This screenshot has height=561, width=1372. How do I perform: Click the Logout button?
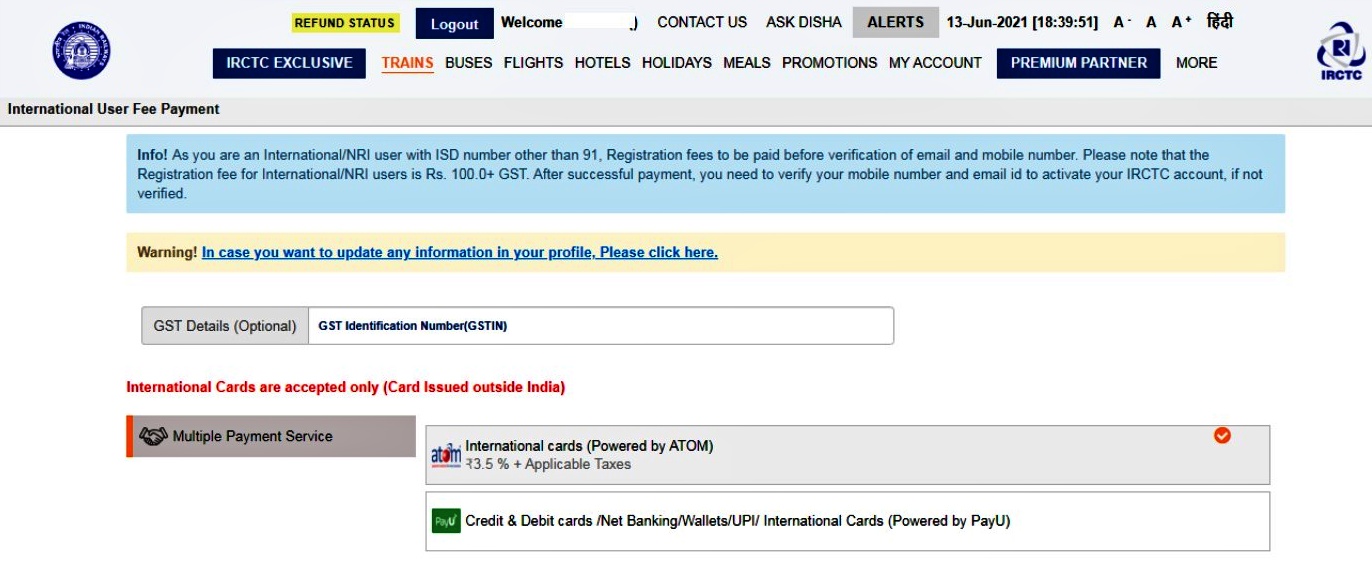click(x=454, y=24)
